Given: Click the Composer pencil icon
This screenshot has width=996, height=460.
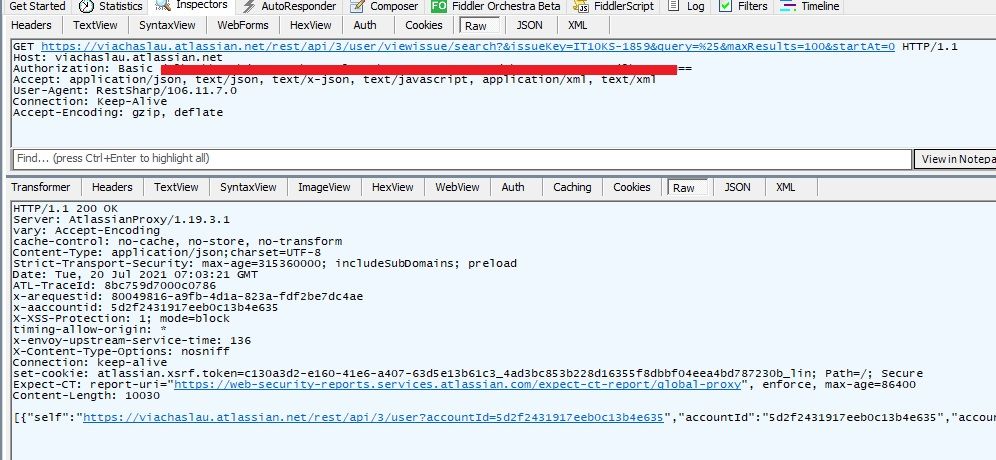Looking at the screenshot, I should point(357,6).
